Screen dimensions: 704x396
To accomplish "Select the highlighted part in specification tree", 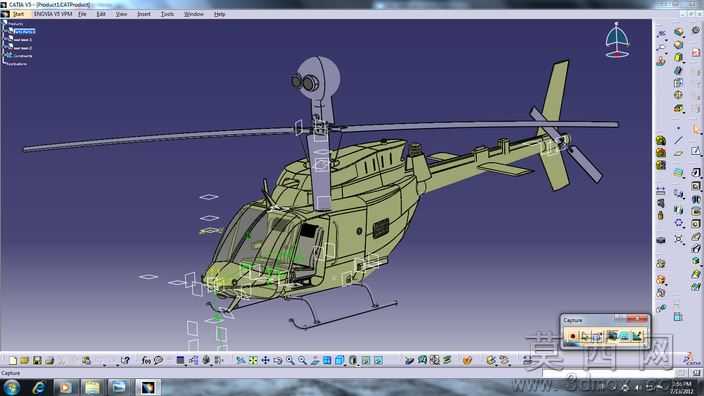I will pyautogui.click(x=24, y=31).
